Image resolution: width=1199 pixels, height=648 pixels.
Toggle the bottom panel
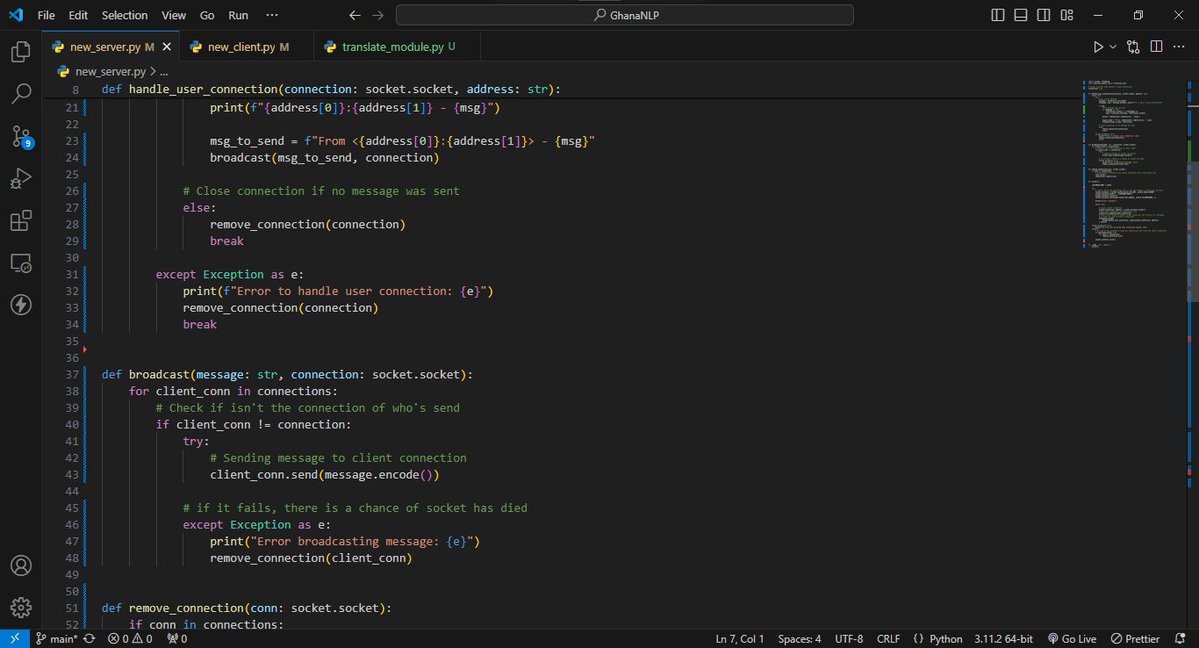(1021, 15)
